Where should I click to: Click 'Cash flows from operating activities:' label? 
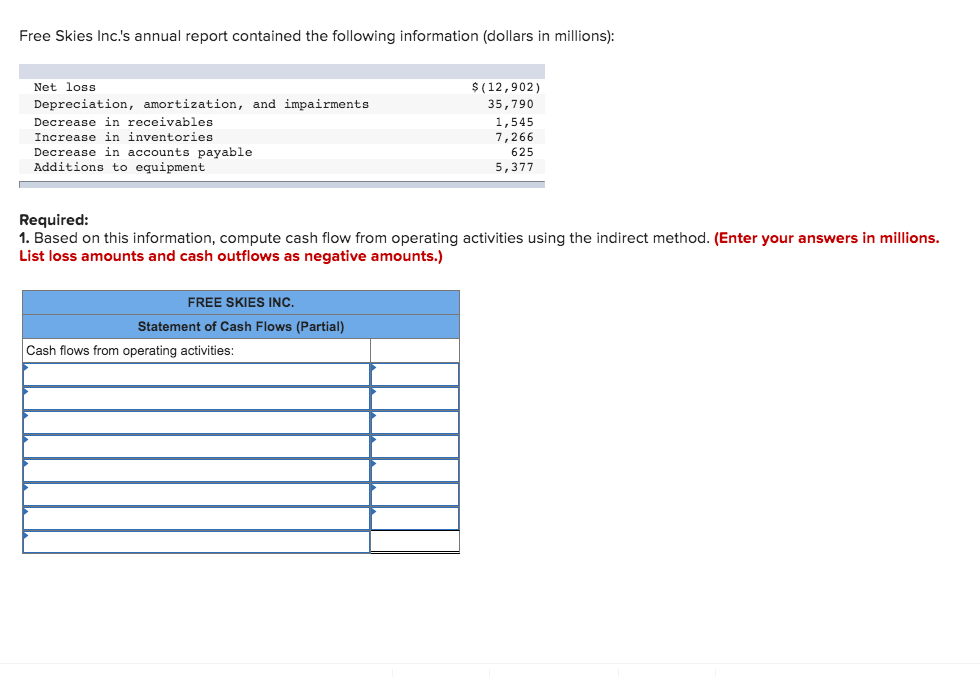[x=130, y=351]
